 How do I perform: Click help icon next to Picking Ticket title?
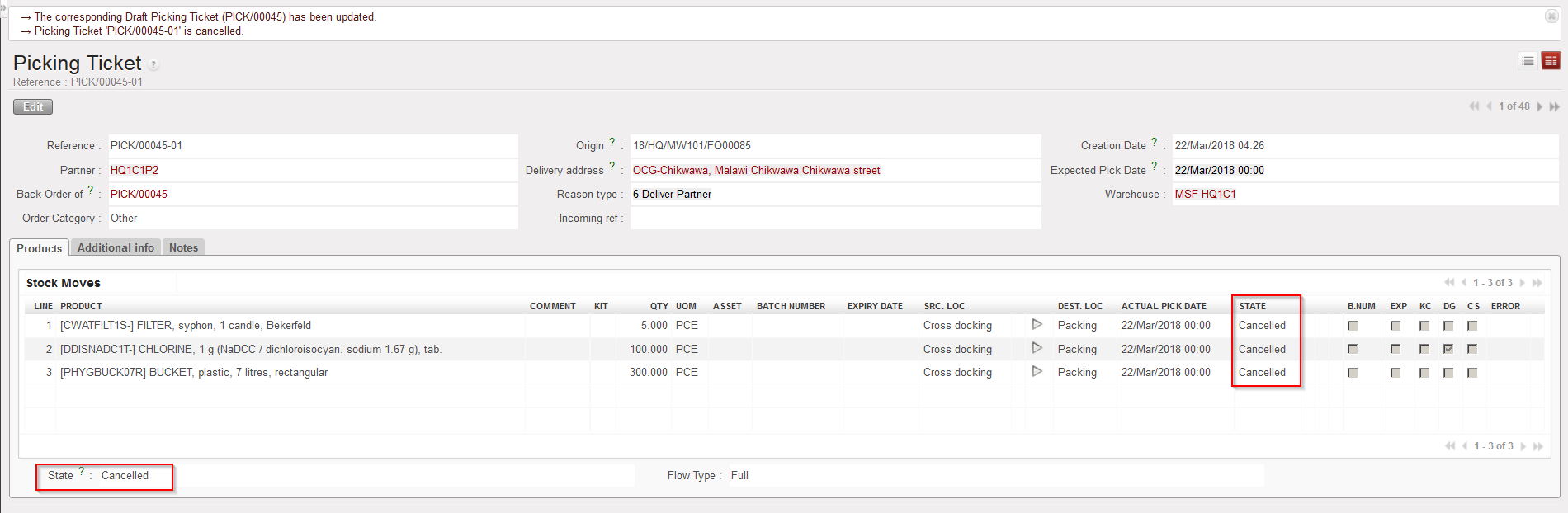[153, 65]
